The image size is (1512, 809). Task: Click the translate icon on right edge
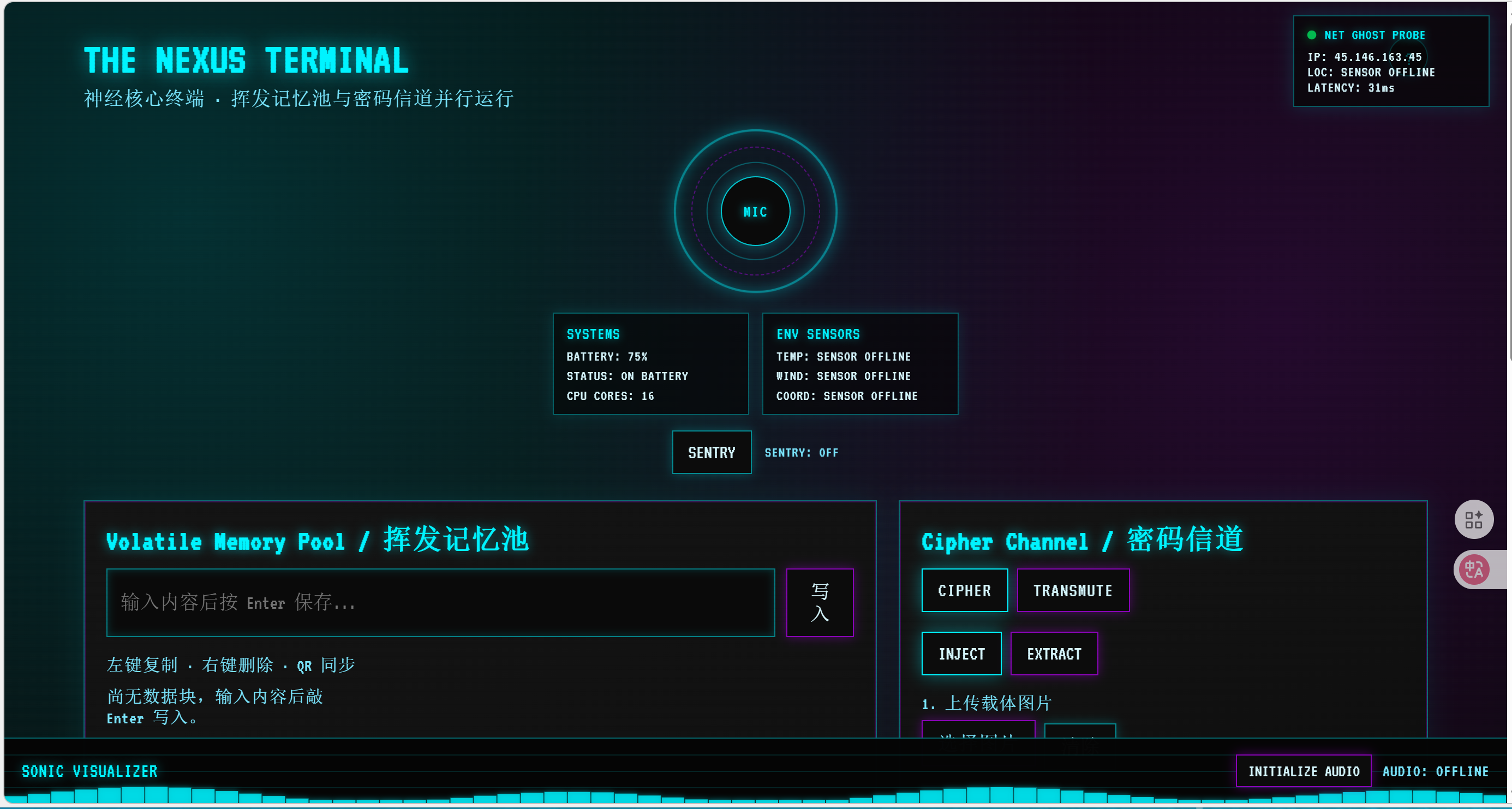(x=1473, y=569)
